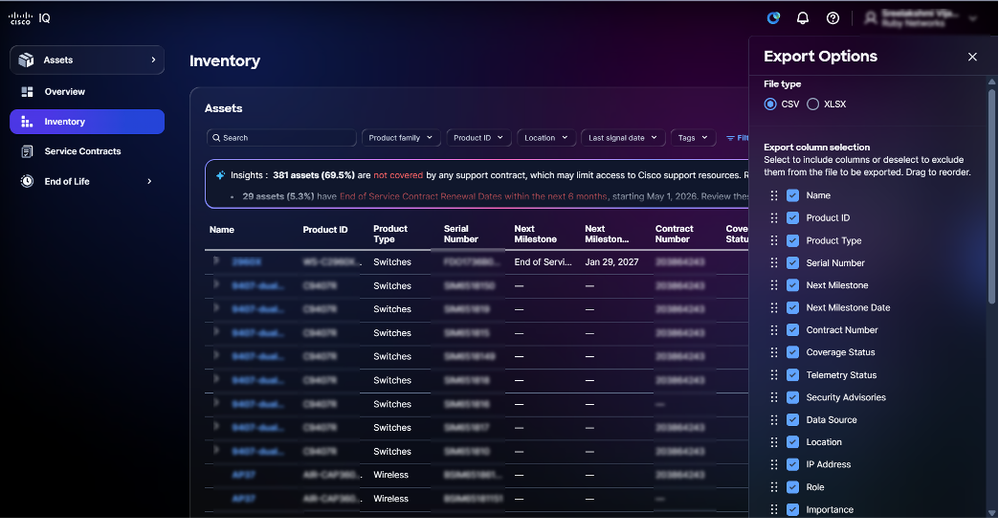Uncheck the Importance checkbox
Image resolution: width=999 pixels, height=519 pixels.
[x=793, y=509]
